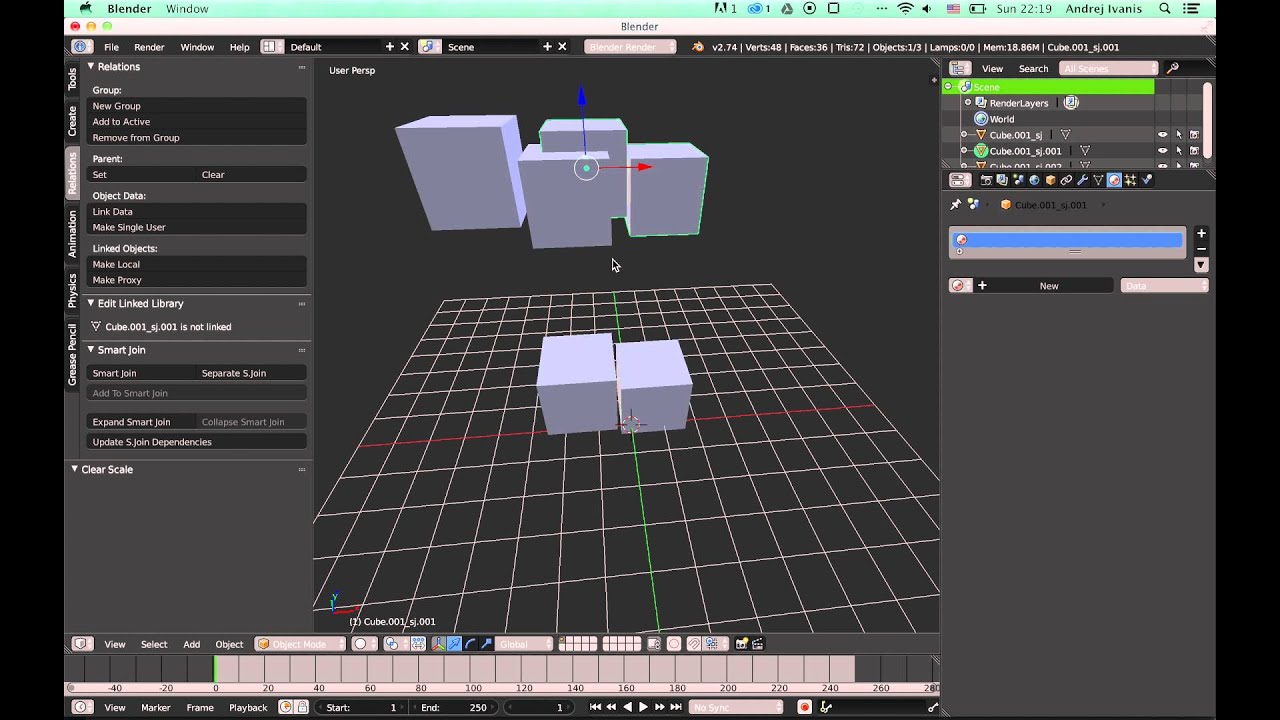Open the Material properties sphere tab
The width and height of the screenshot is (1280, 720).
pyautogui.click(x=1114, y=180)
